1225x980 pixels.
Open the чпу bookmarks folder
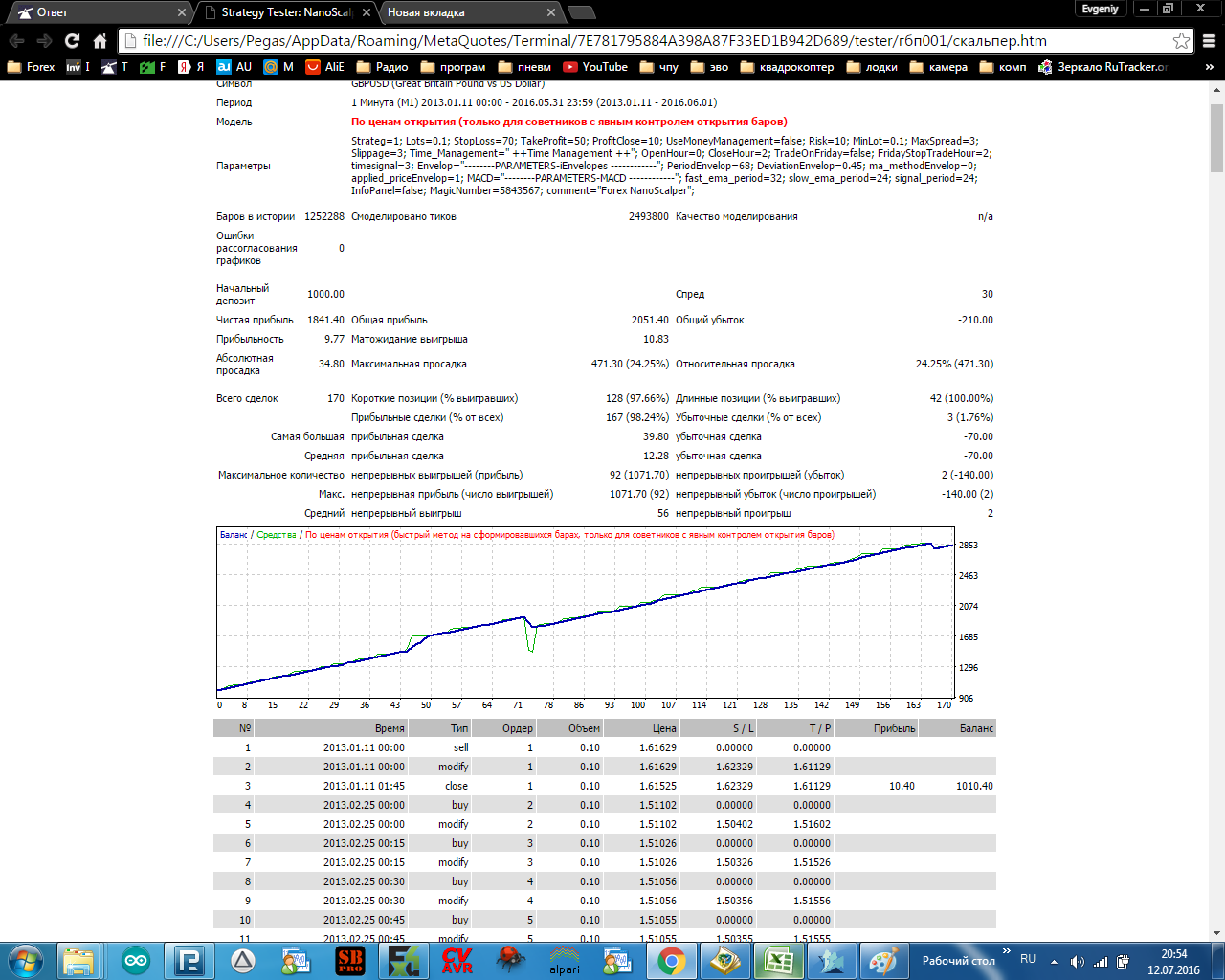click(658, 67)
